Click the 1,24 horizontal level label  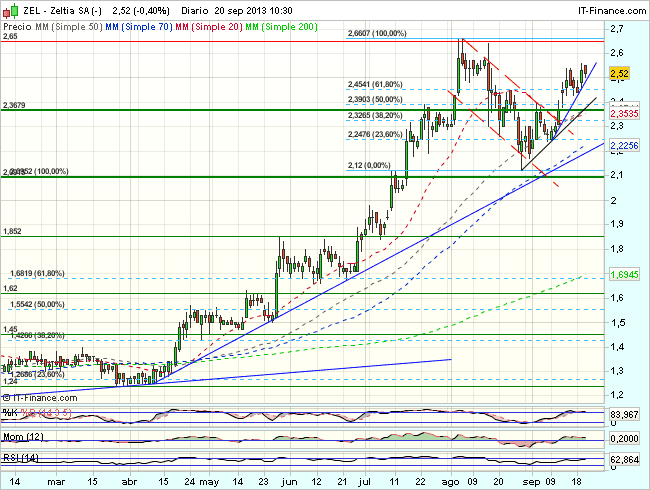(10, 381)
